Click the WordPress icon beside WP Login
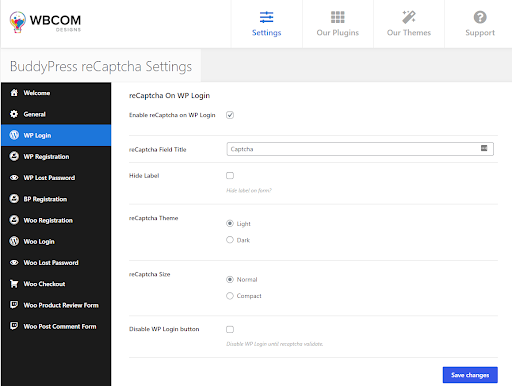This screenshot has width=512, height=386. (14, 135)
